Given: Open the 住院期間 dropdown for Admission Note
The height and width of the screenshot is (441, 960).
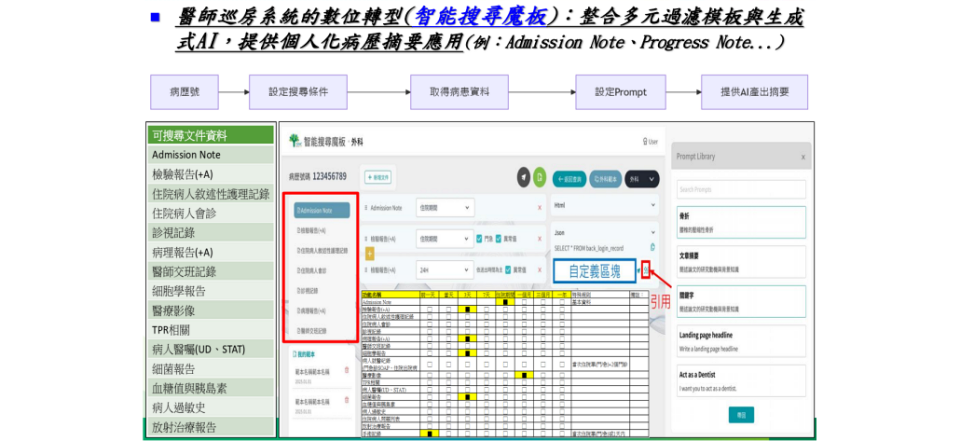Looking at the screenshot, I should (x=445, y=208).
